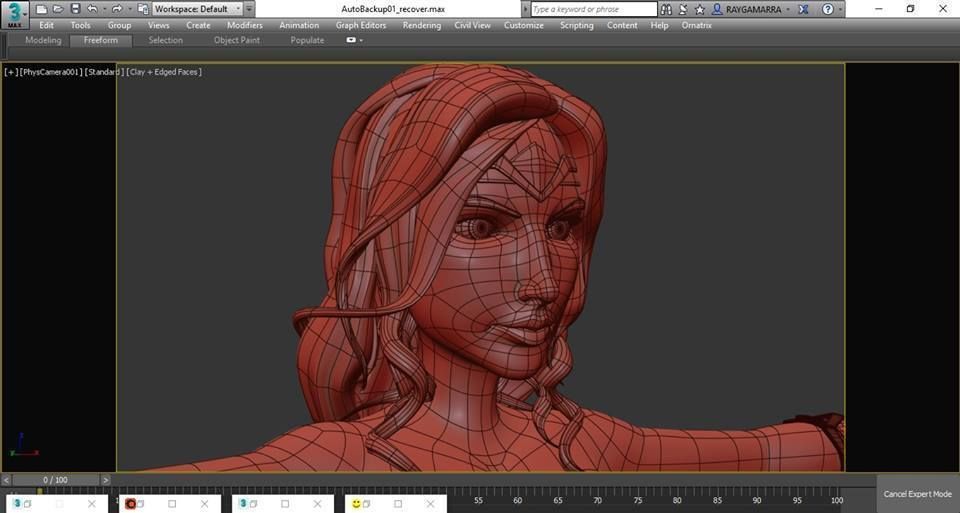
Task: Click the Open File folder icon
Action: pyautogui.click(x=58, y=9)
